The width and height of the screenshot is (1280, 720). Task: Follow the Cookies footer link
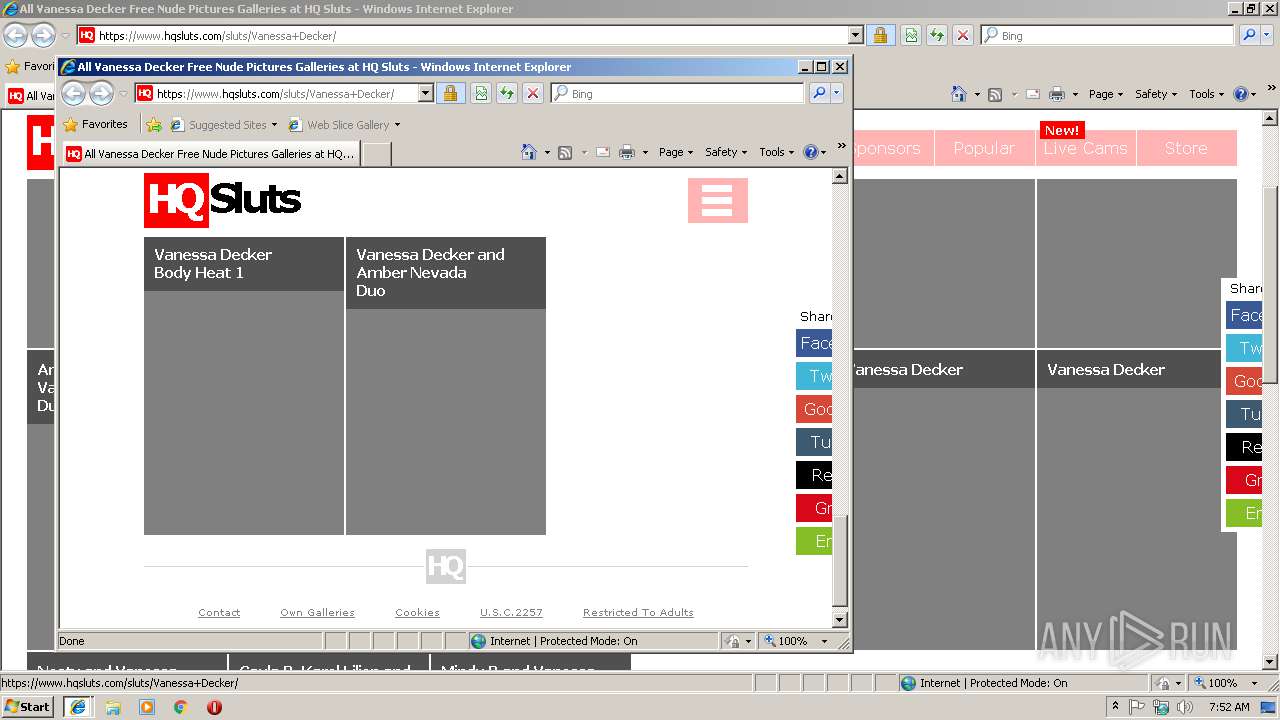pyautogui.click(x=417, y=612)
